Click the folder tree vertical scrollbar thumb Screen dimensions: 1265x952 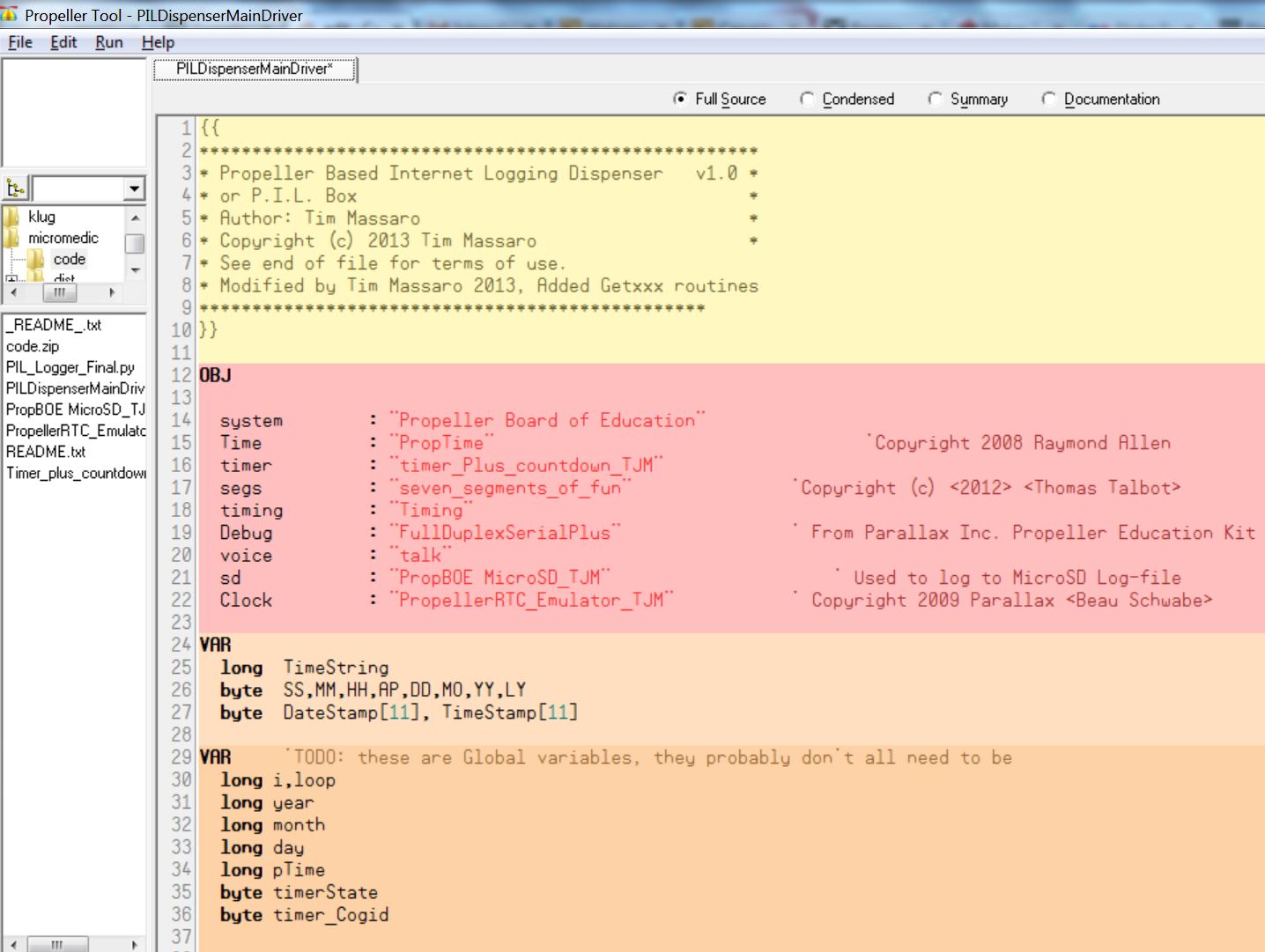point(135,244)
